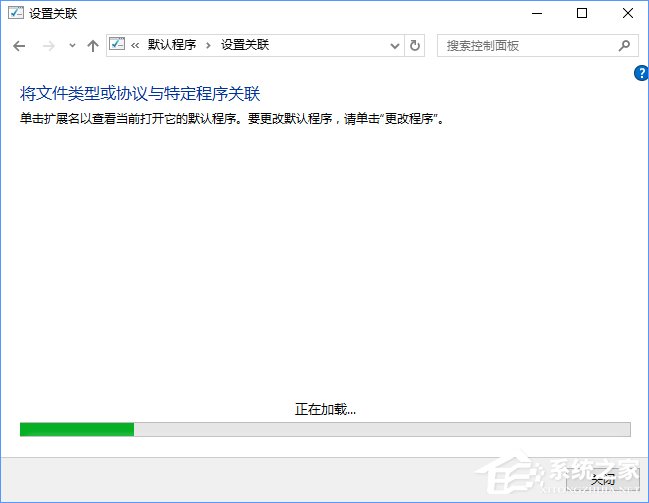Viewport: 649px width, 503px height.
Task: Go up one level with up arrow
Action: tap(93, 46)
